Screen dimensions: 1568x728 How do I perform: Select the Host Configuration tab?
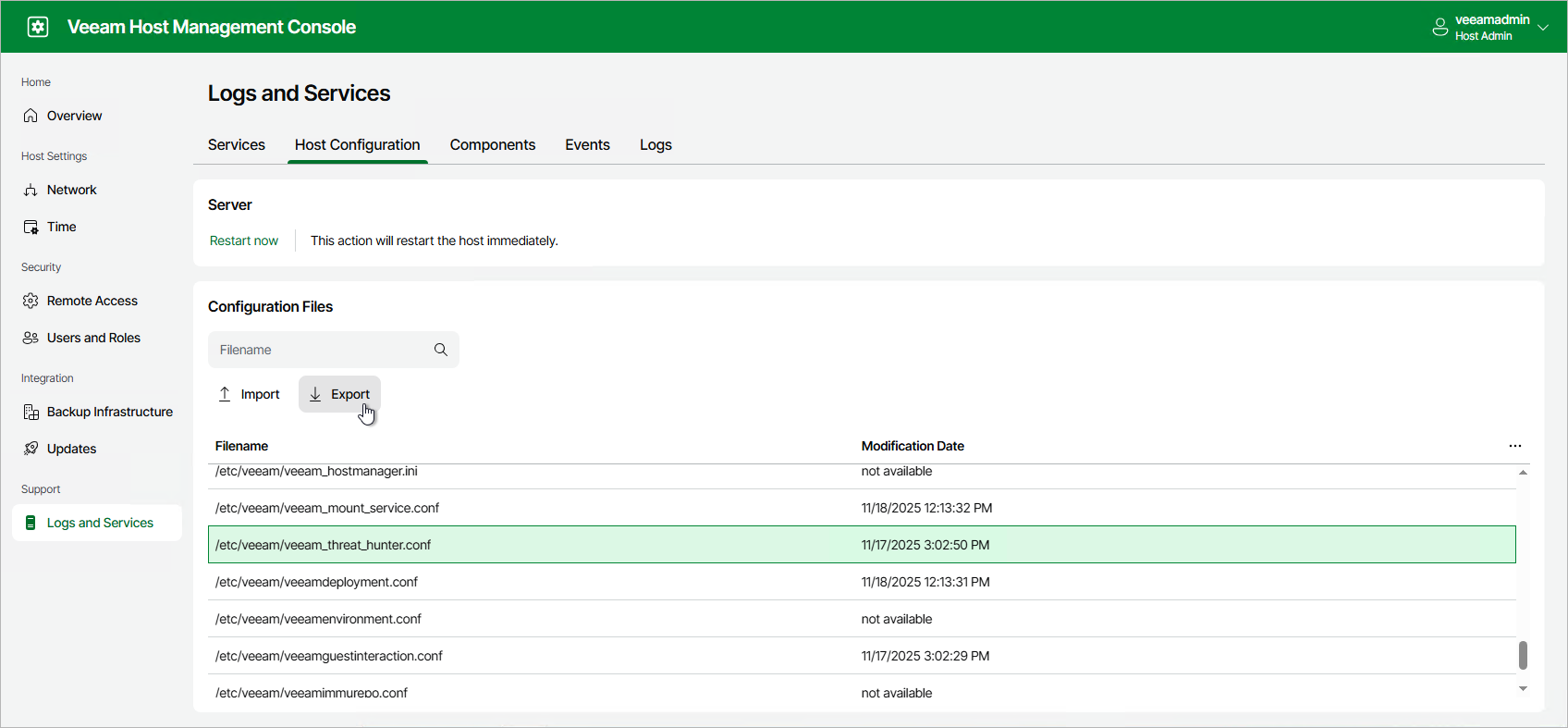pos(358,145)
